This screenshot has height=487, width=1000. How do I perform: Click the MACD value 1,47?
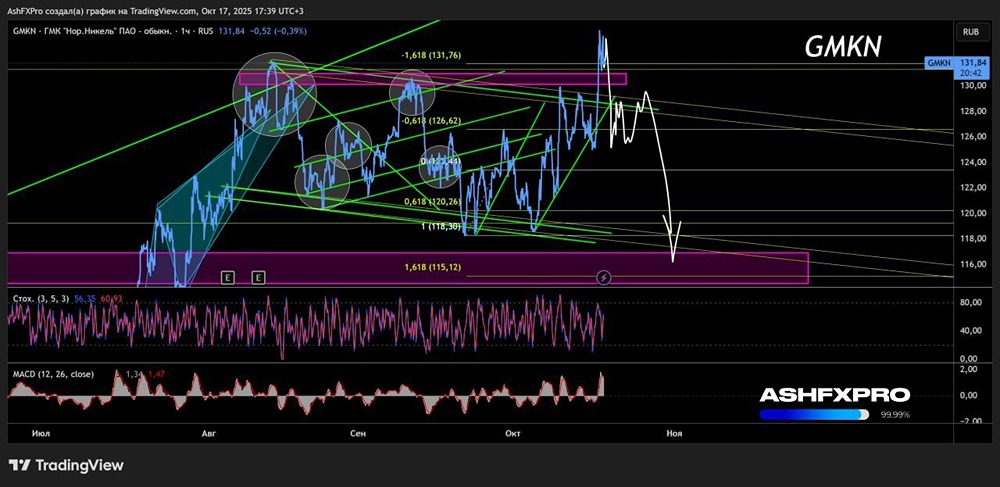coord(156,374)
